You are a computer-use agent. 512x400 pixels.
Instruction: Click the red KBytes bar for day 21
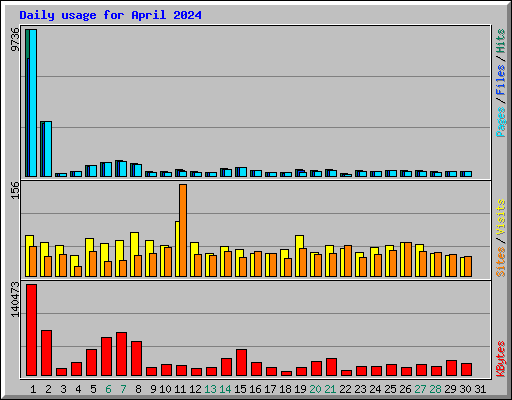(x=332, y=367)
